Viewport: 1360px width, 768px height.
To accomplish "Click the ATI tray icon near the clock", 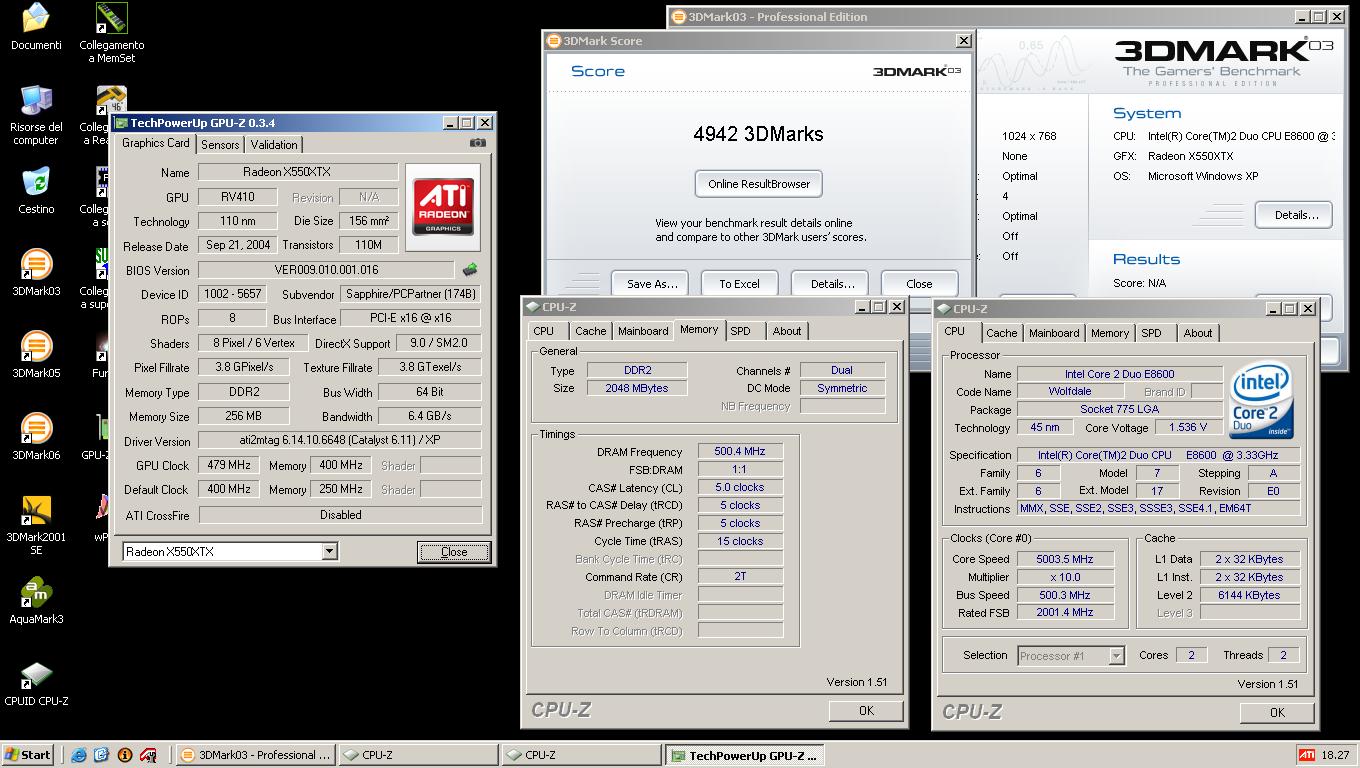I will tap(1306, 755).
